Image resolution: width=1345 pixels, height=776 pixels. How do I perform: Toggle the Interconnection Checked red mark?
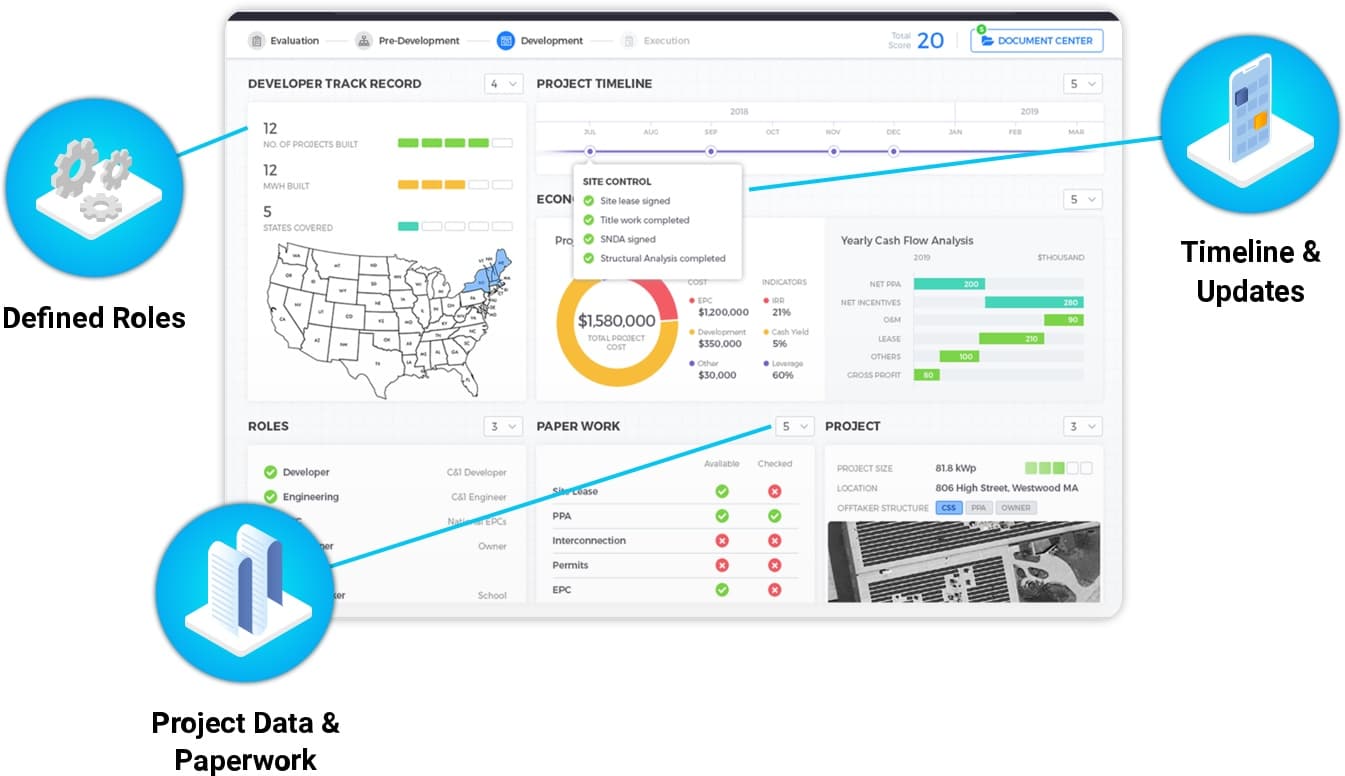[774, 541]
